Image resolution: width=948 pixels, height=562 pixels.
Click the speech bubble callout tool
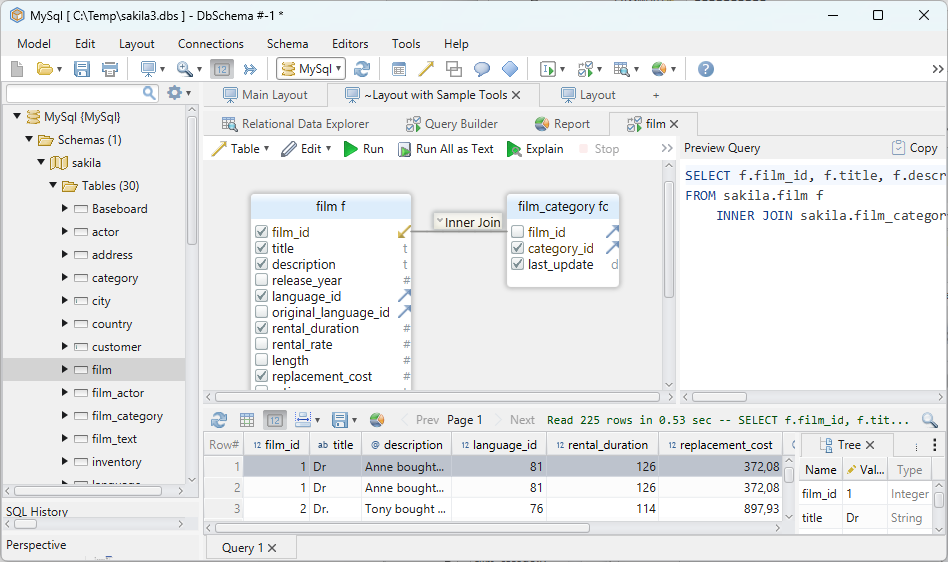click(482, 69)
